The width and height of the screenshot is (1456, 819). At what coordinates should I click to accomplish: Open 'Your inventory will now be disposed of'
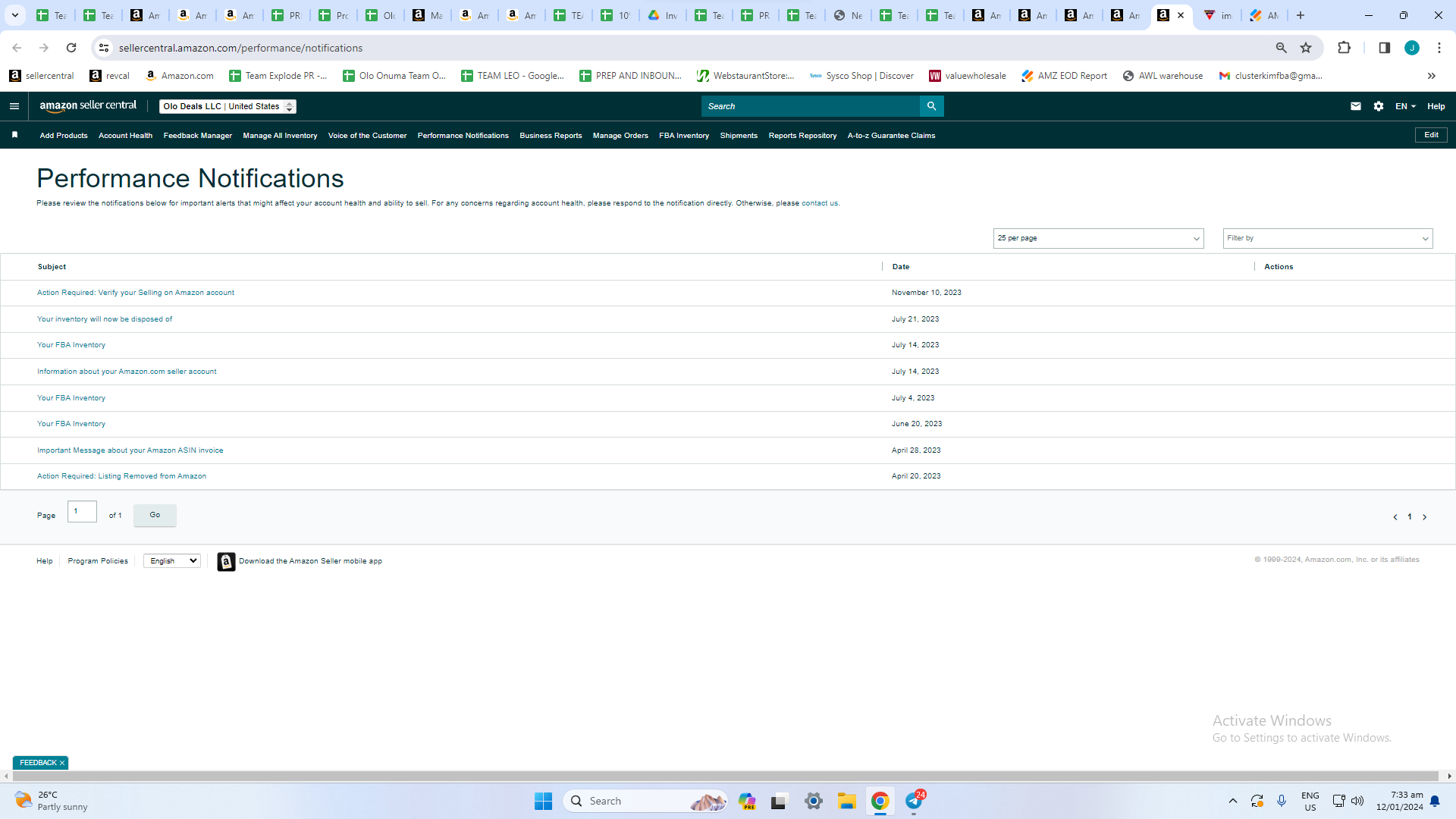pos(105,319)
